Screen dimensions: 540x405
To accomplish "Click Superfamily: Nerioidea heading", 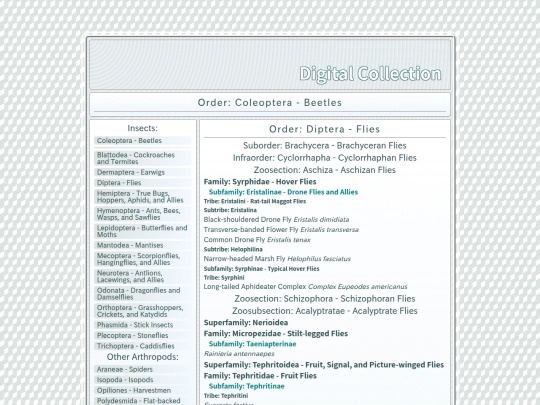I will tap(246, 323).
